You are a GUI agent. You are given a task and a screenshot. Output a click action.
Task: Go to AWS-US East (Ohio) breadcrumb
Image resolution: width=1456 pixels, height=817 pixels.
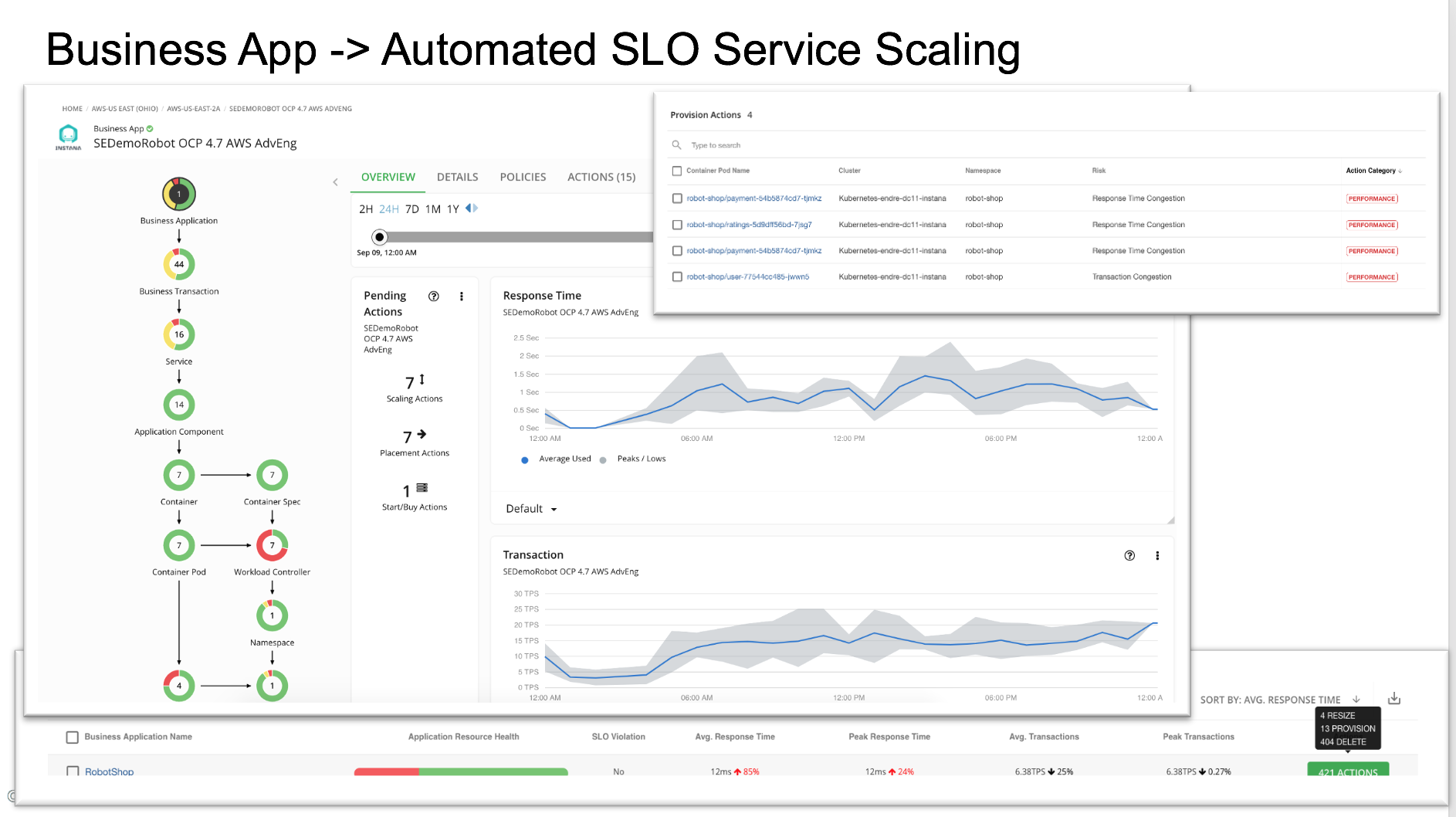click(124, 109)
